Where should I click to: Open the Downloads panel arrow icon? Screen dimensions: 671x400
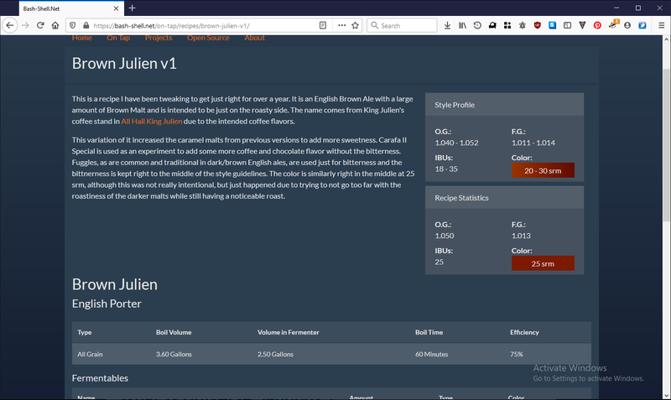click(x=446, y=25)
